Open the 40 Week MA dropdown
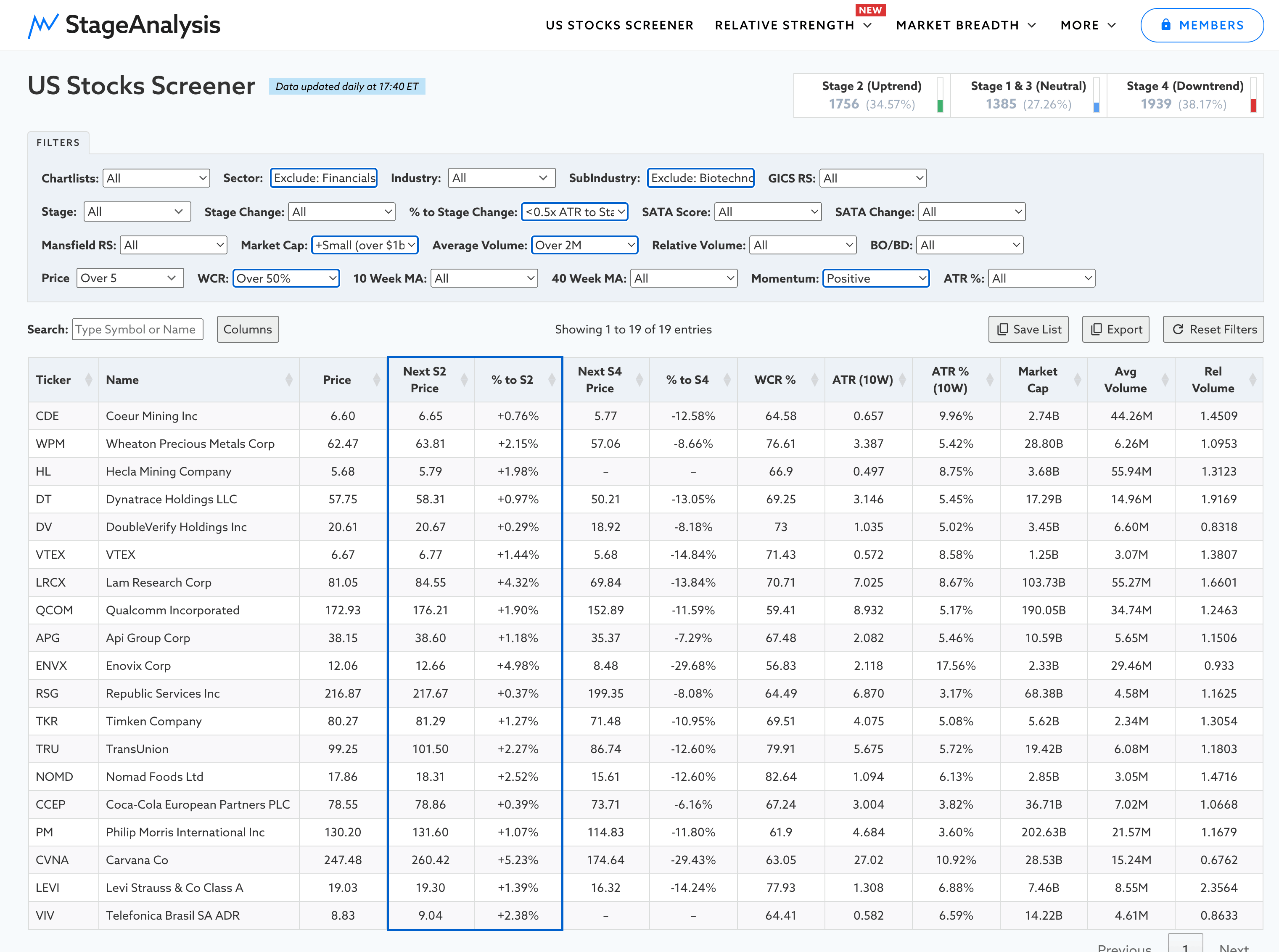 click(684, 278)
